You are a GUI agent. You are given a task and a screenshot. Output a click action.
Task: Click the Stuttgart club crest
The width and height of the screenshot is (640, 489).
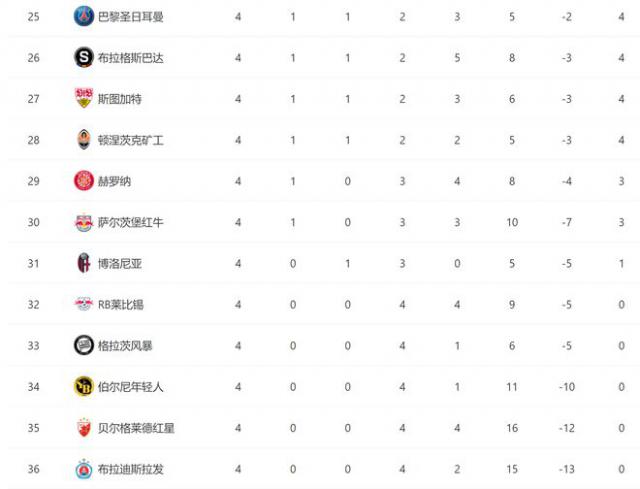[84, 99]
